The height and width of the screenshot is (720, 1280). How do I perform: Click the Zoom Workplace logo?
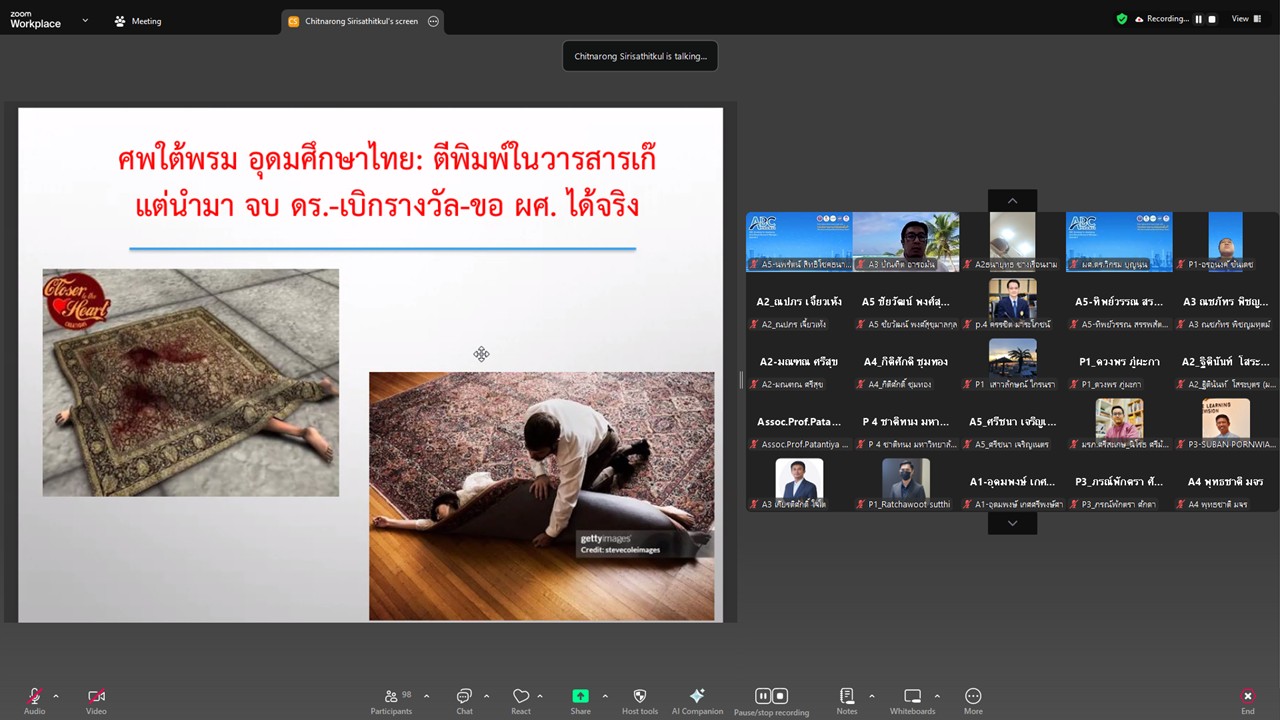tap(36, 20)
